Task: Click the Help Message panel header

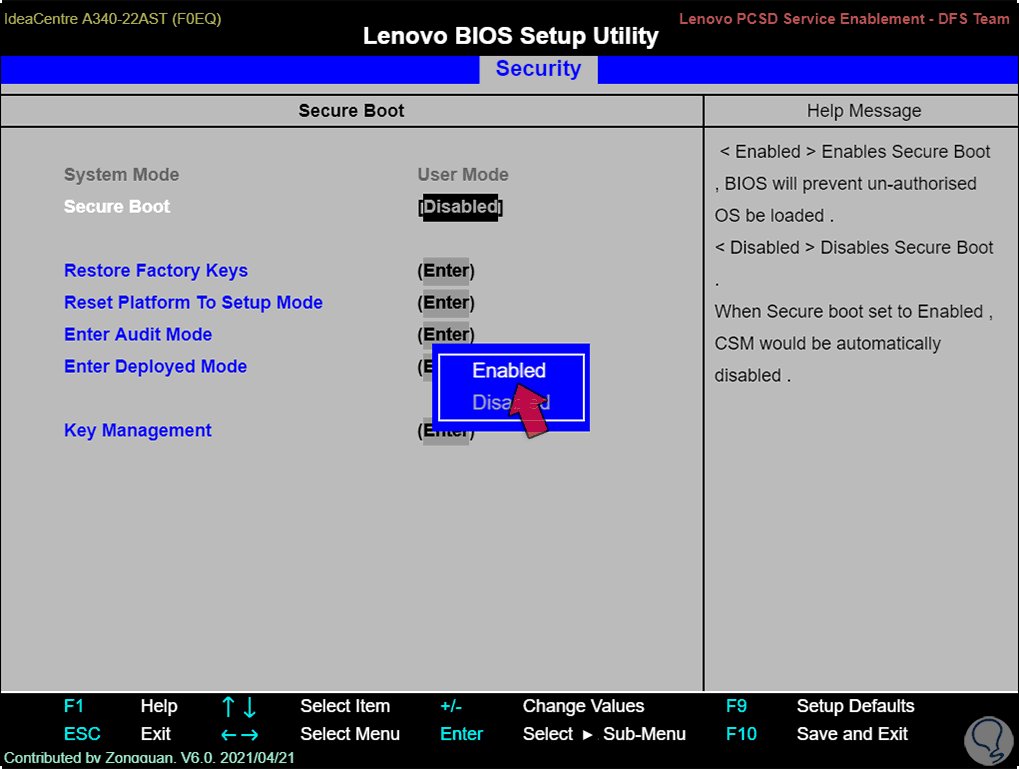Action: click(864, 111)
